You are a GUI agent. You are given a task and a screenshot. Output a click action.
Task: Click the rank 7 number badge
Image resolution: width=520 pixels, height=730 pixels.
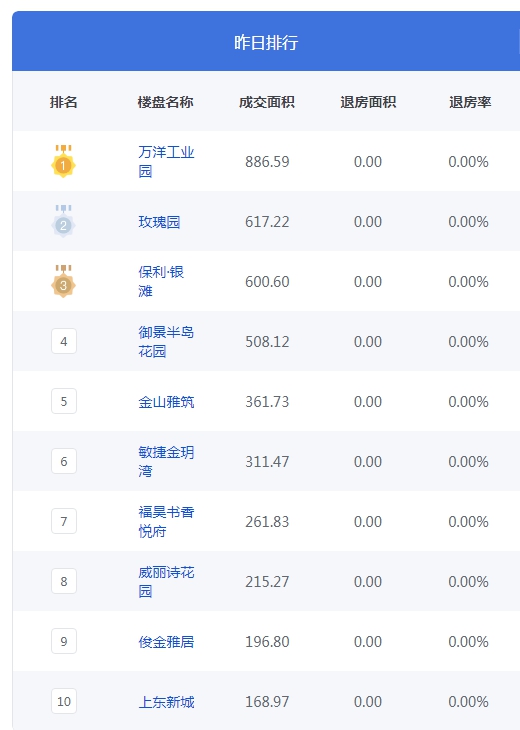tap(64, 521)
